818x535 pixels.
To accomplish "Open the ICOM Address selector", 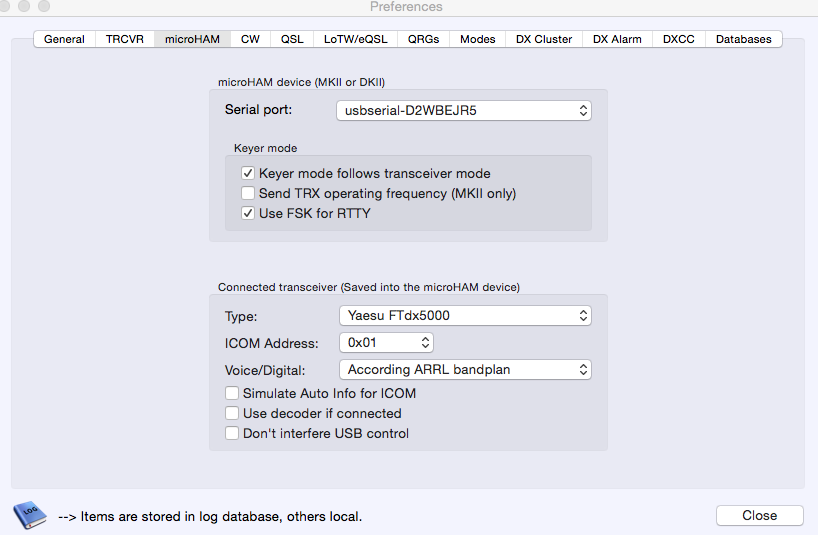I will tap(386, 343).
